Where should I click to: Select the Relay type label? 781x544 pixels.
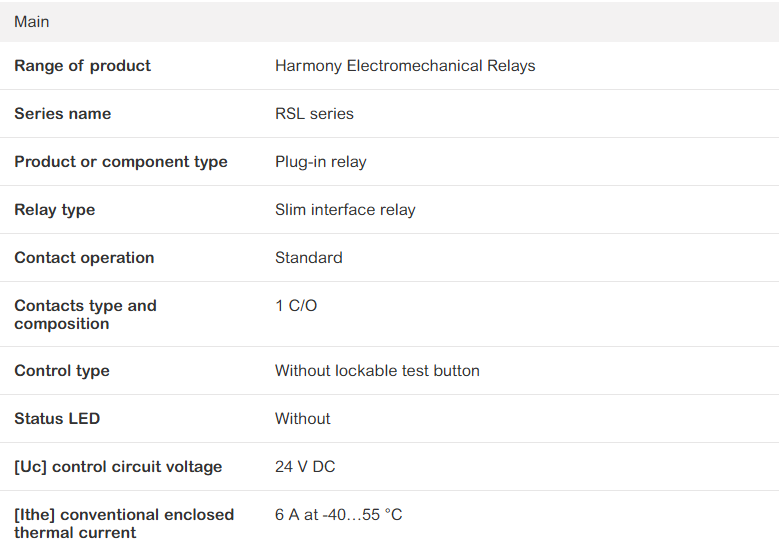[x=55, y=210]
